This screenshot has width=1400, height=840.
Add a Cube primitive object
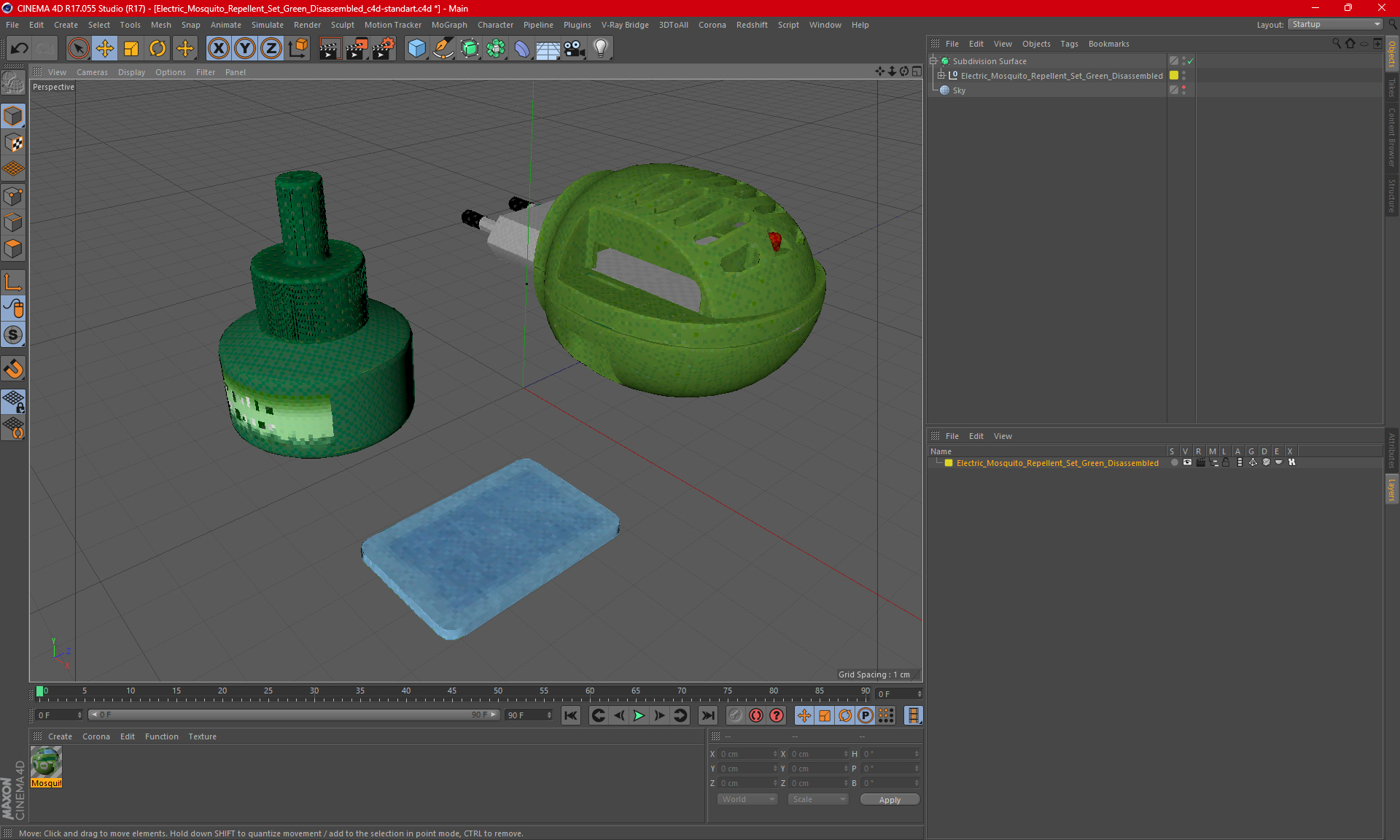416,49
